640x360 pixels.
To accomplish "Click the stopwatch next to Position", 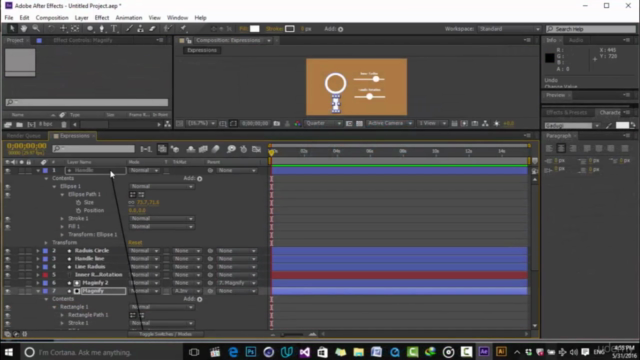I will pyautogui.click(x=78, y=211).
